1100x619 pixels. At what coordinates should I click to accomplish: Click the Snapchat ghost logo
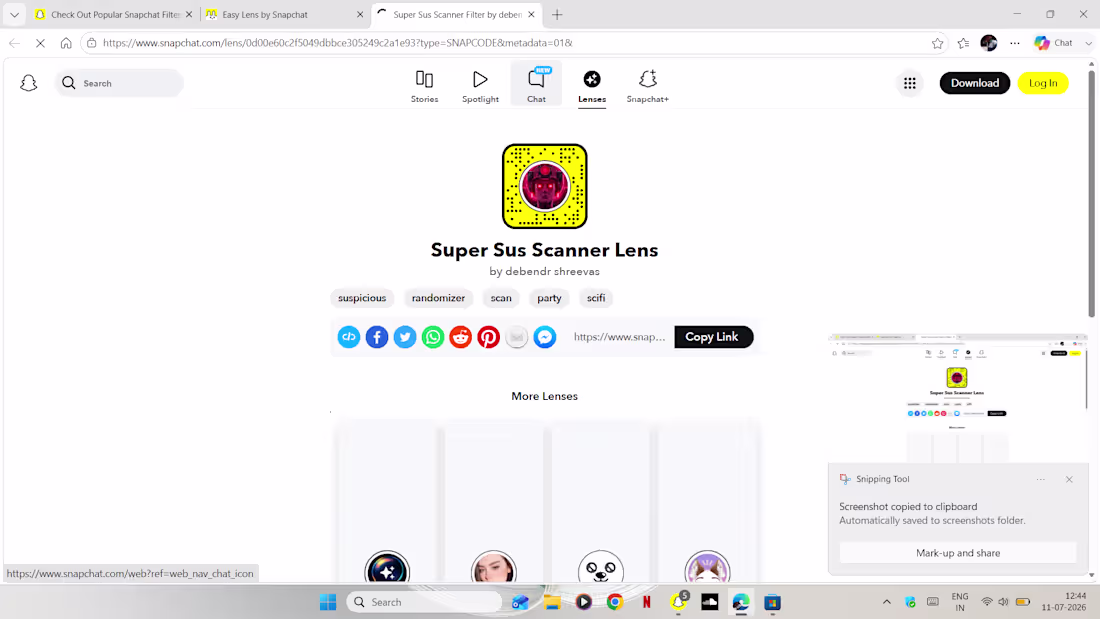29,83
